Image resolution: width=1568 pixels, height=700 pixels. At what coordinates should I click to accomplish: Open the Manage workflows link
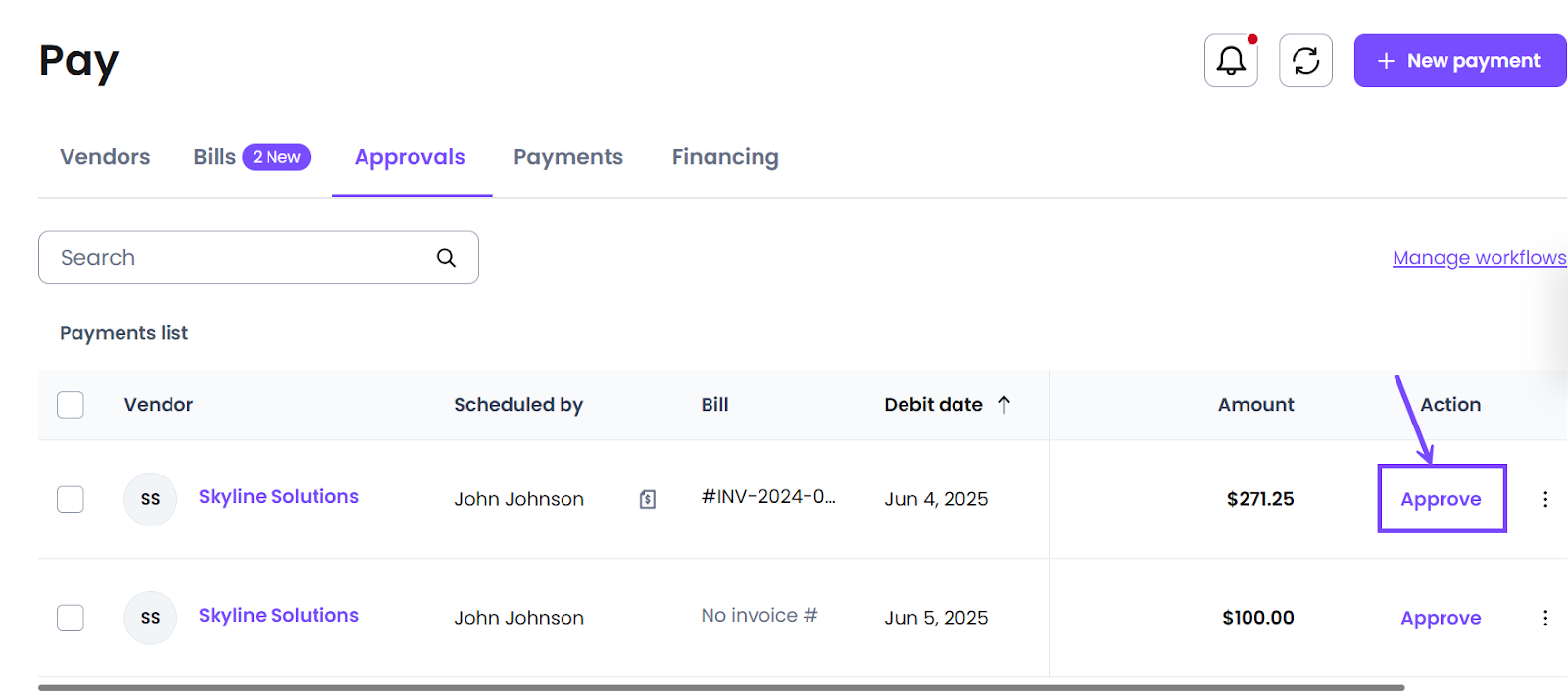point(1479,258)
